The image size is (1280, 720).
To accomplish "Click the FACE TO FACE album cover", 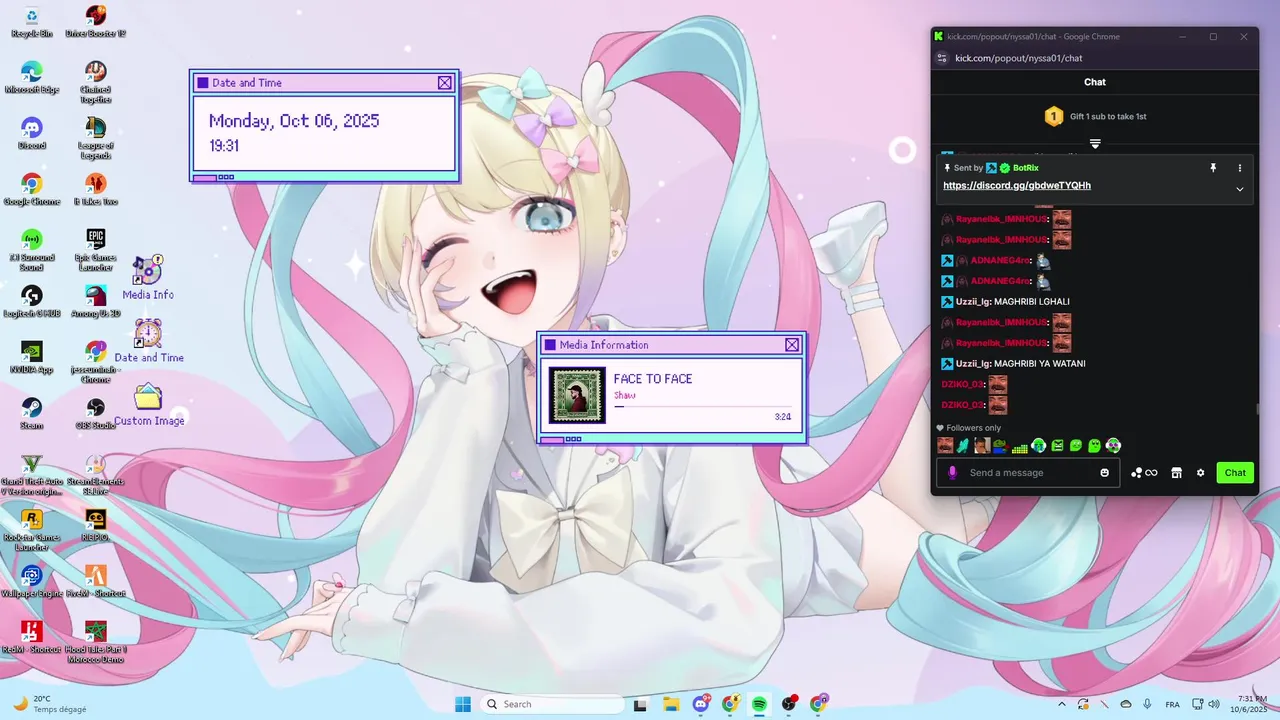I will click(x=577, y=395).
